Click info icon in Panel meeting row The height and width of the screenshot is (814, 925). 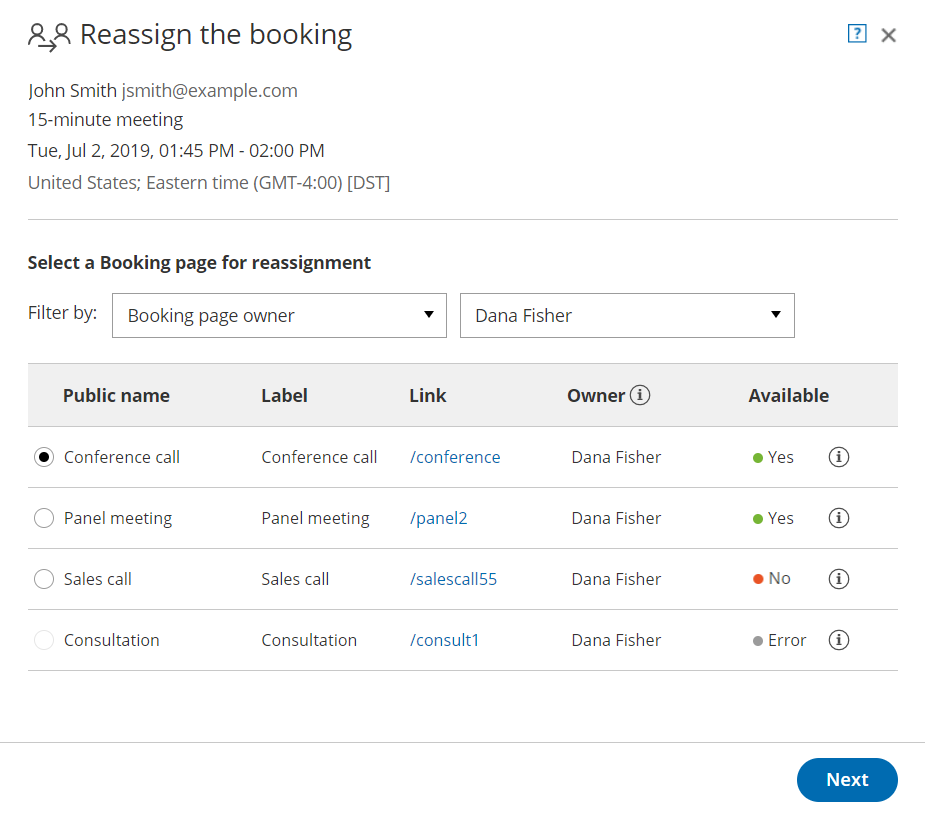tap(839, 518)
